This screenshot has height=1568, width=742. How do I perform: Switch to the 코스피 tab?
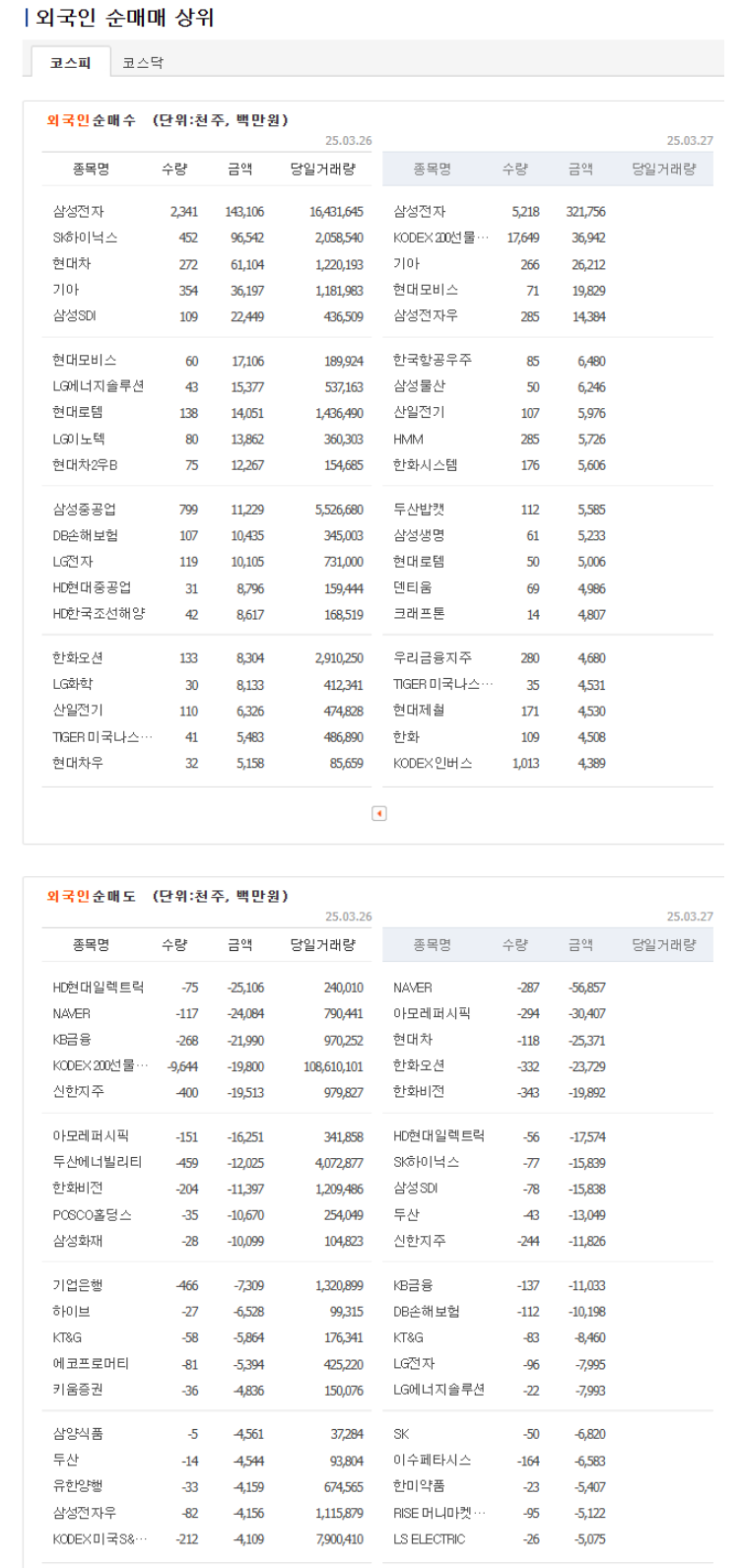pos(71,62)
